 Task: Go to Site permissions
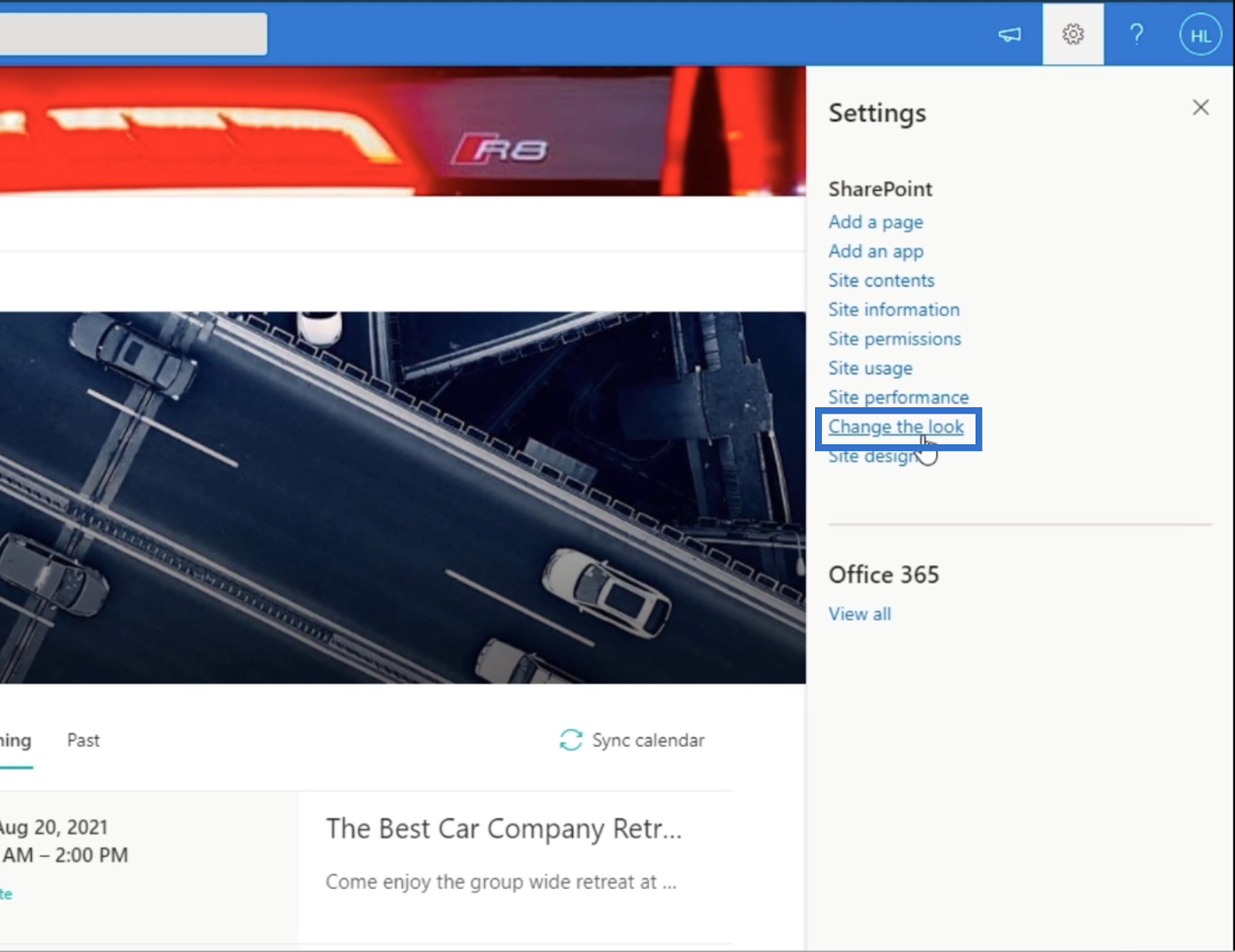click(895, 339)
